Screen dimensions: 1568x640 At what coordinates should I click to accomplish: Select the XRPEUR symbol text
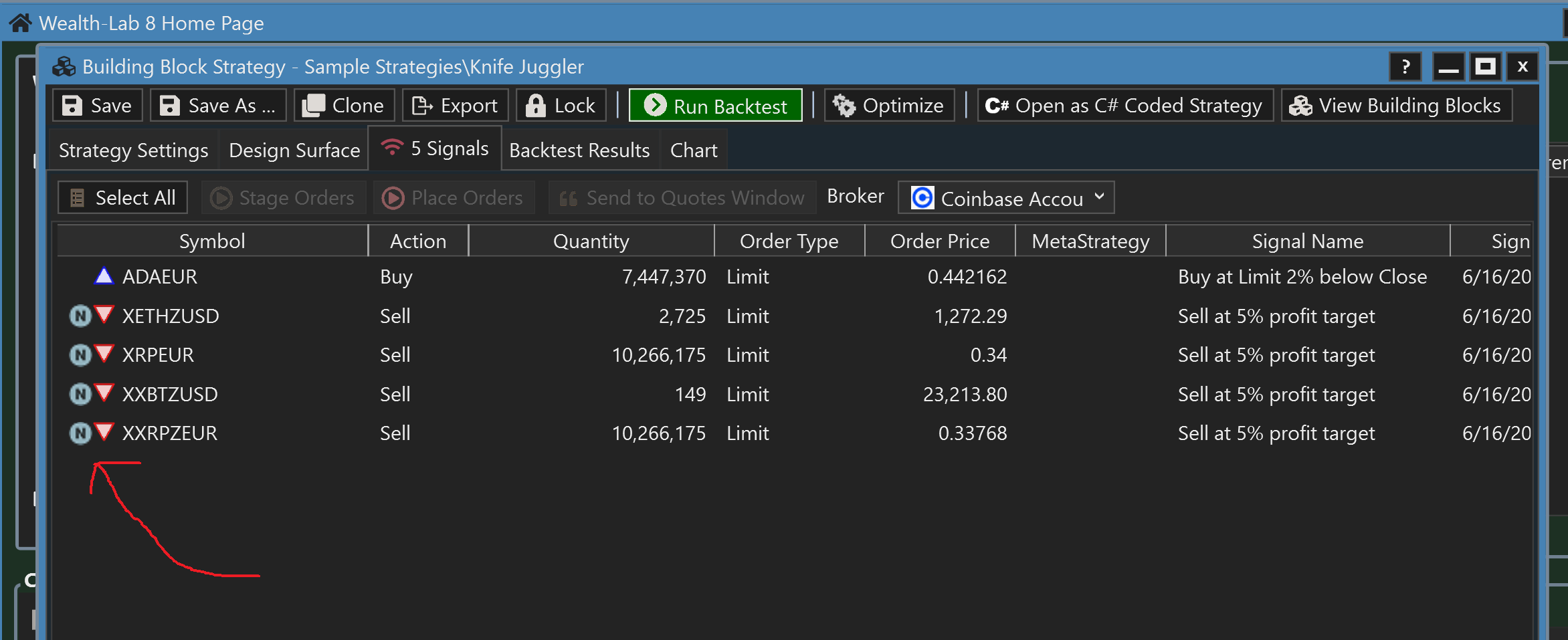coord(158,354)
